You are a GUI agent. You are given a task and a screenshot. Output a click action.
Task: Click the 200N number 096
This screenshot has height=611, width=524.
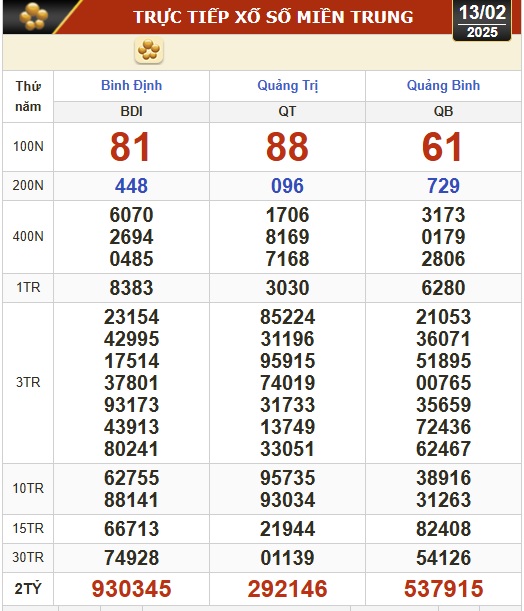coord(288,185)
